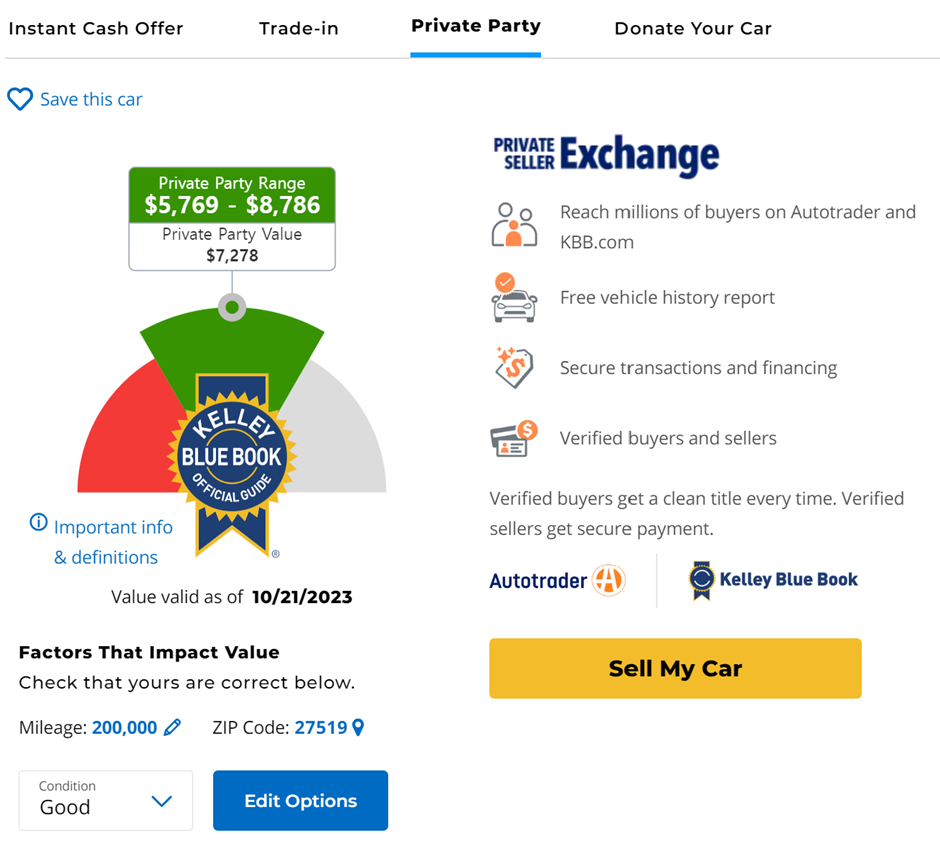Switch to the Instant Cash Offer tab
Viewport: 940px width, 853px height.
coord(96,28)
